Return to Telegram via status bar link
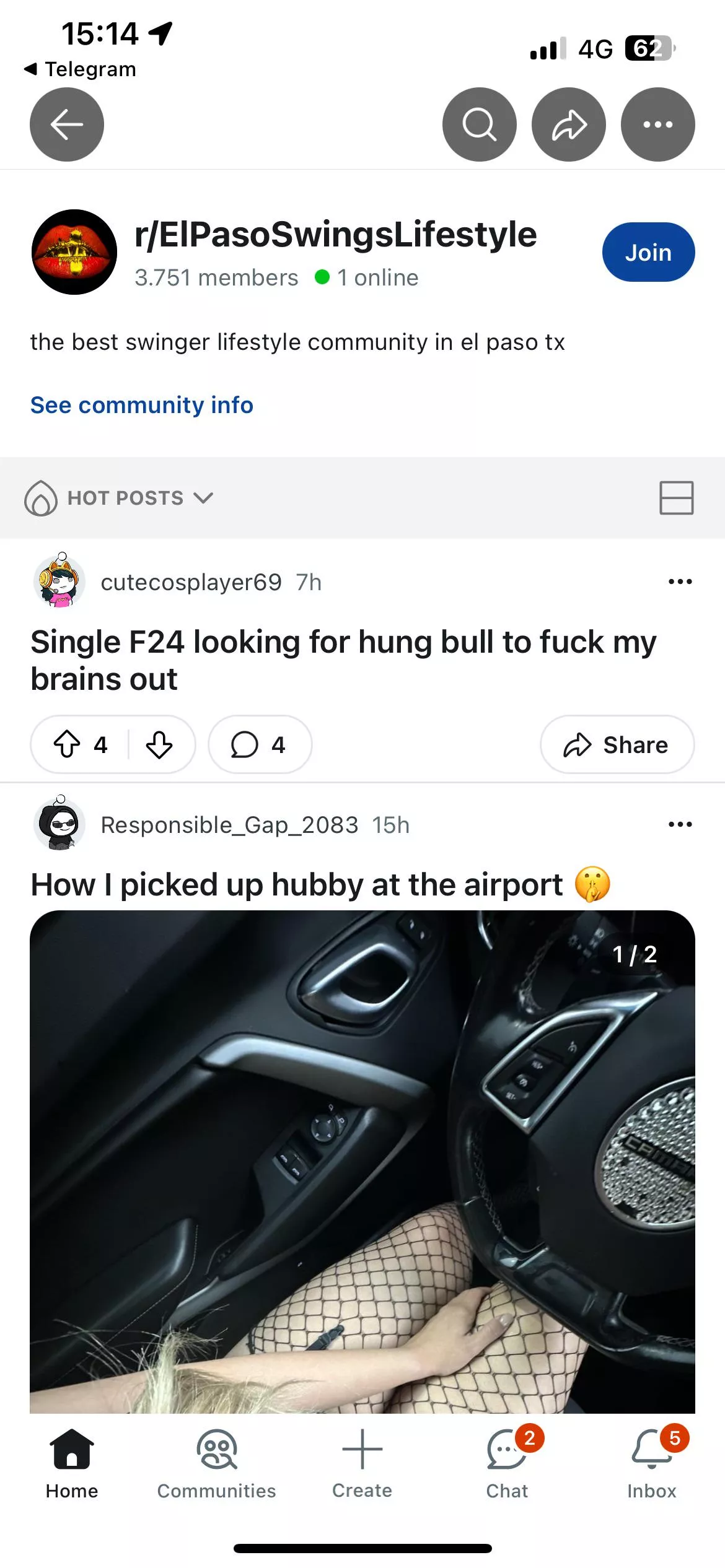Image resolution: width=725 pixels, height=1568 pixels. (81, 69)
